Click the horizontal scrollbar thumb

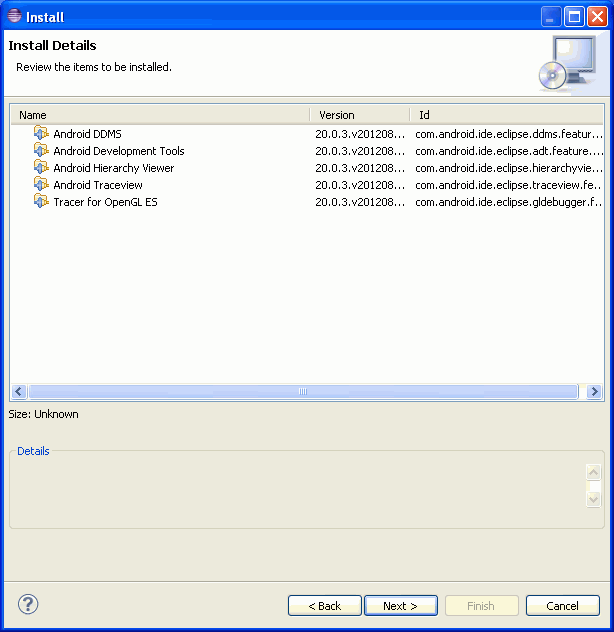(303, 391)
